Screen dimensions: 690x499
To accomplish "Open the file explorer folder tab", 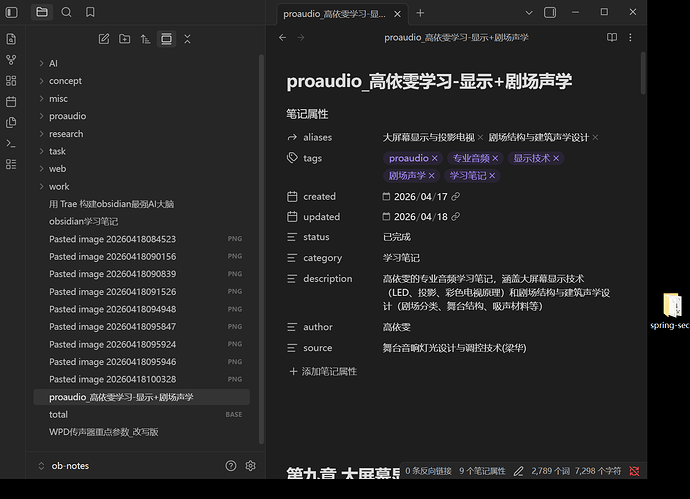I will (x=42, y=12).
